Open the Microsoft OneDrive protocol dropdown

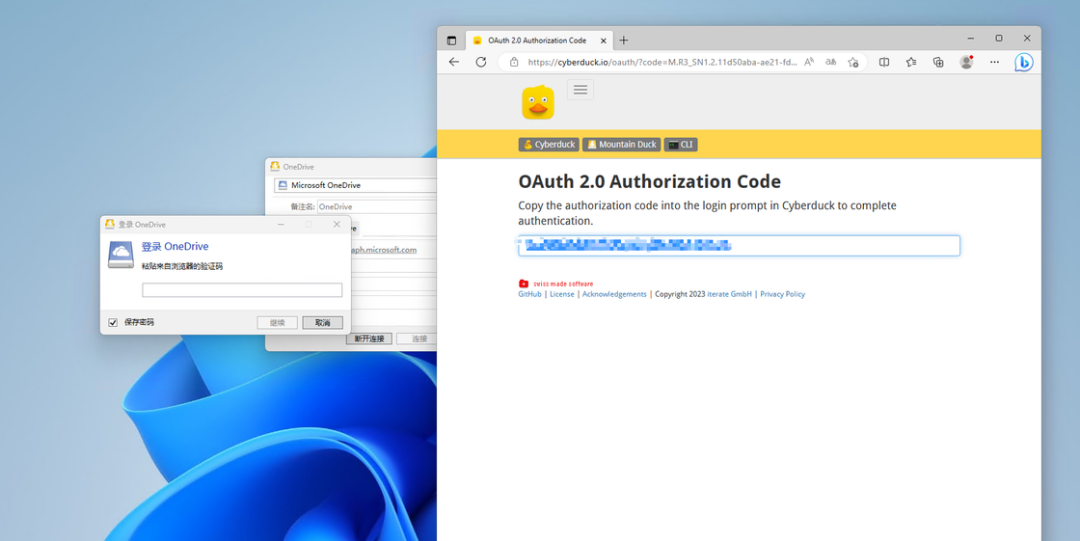[x=355, y=185]
